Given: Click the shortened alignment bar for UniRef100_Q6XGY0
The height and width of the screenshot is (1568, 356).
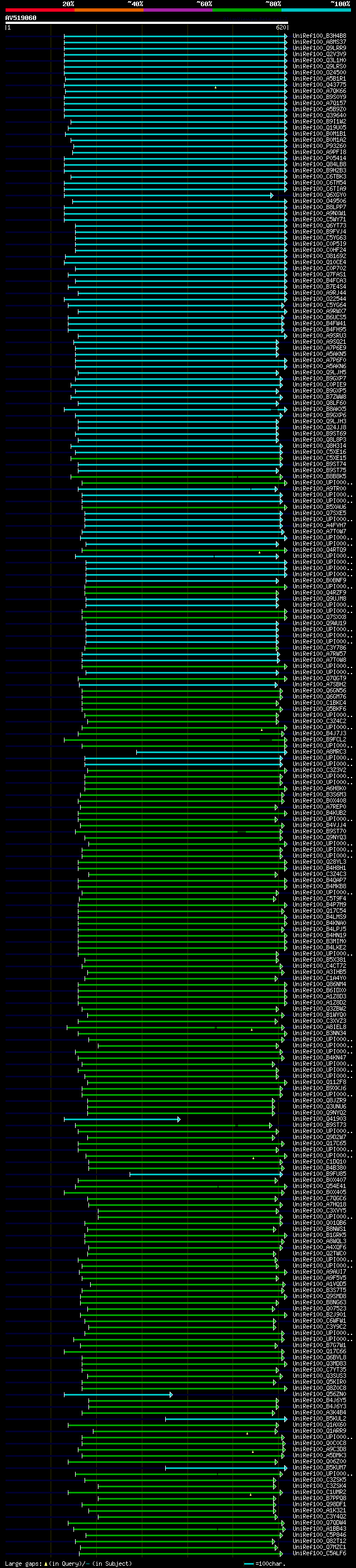Looking at the screenshot, I should click(x=169, y=195).
